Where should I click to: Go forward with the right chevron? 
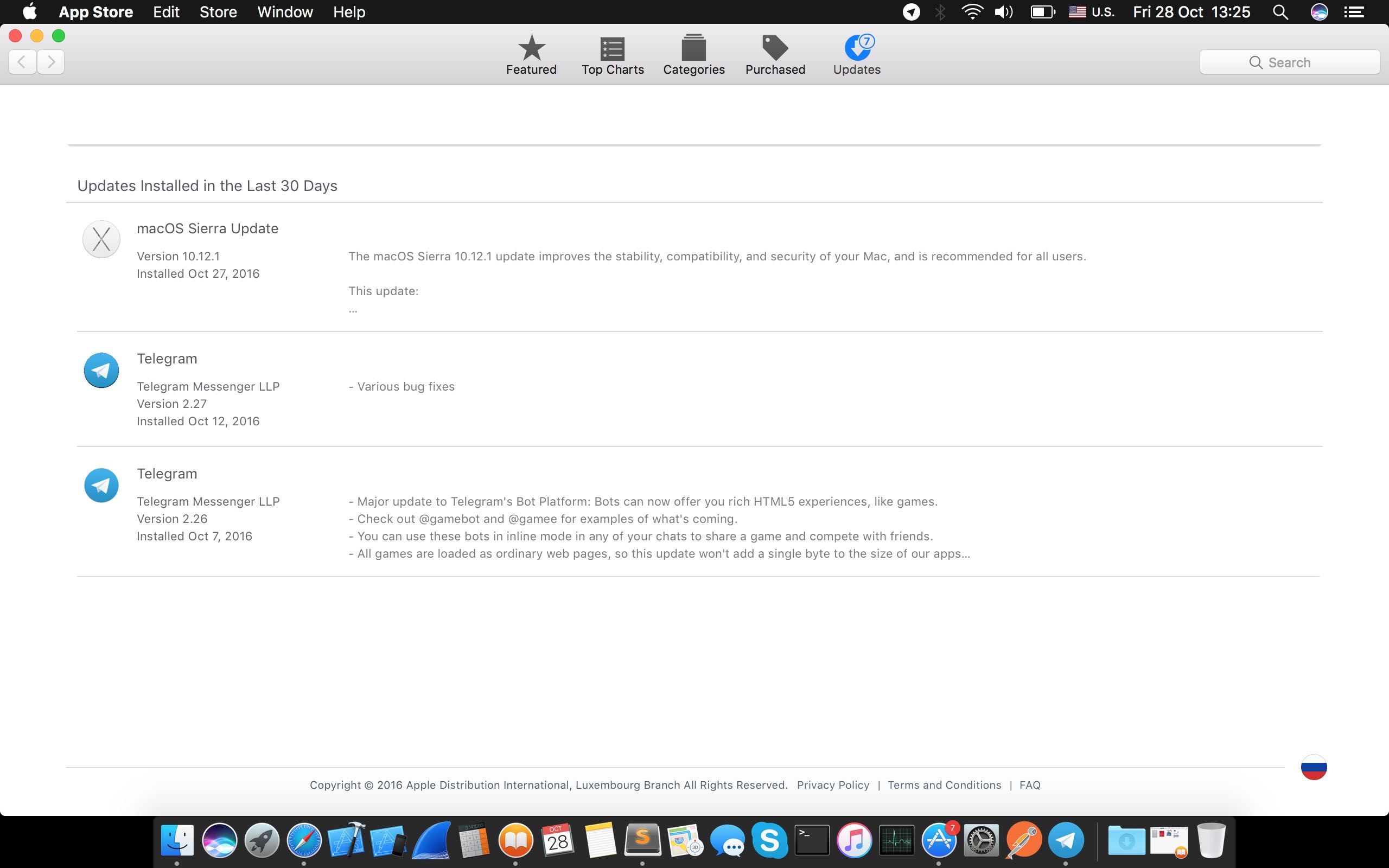[x=51, y=61]
